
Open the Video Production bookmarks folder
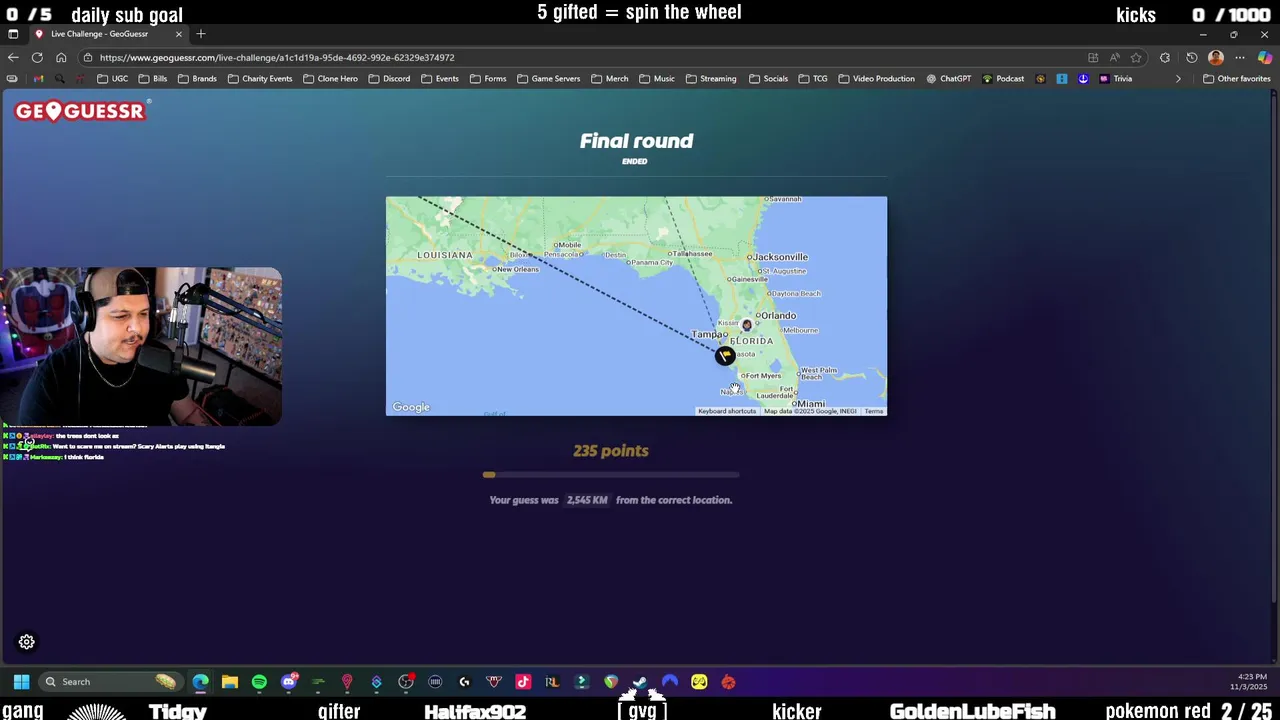click(877, 79)
